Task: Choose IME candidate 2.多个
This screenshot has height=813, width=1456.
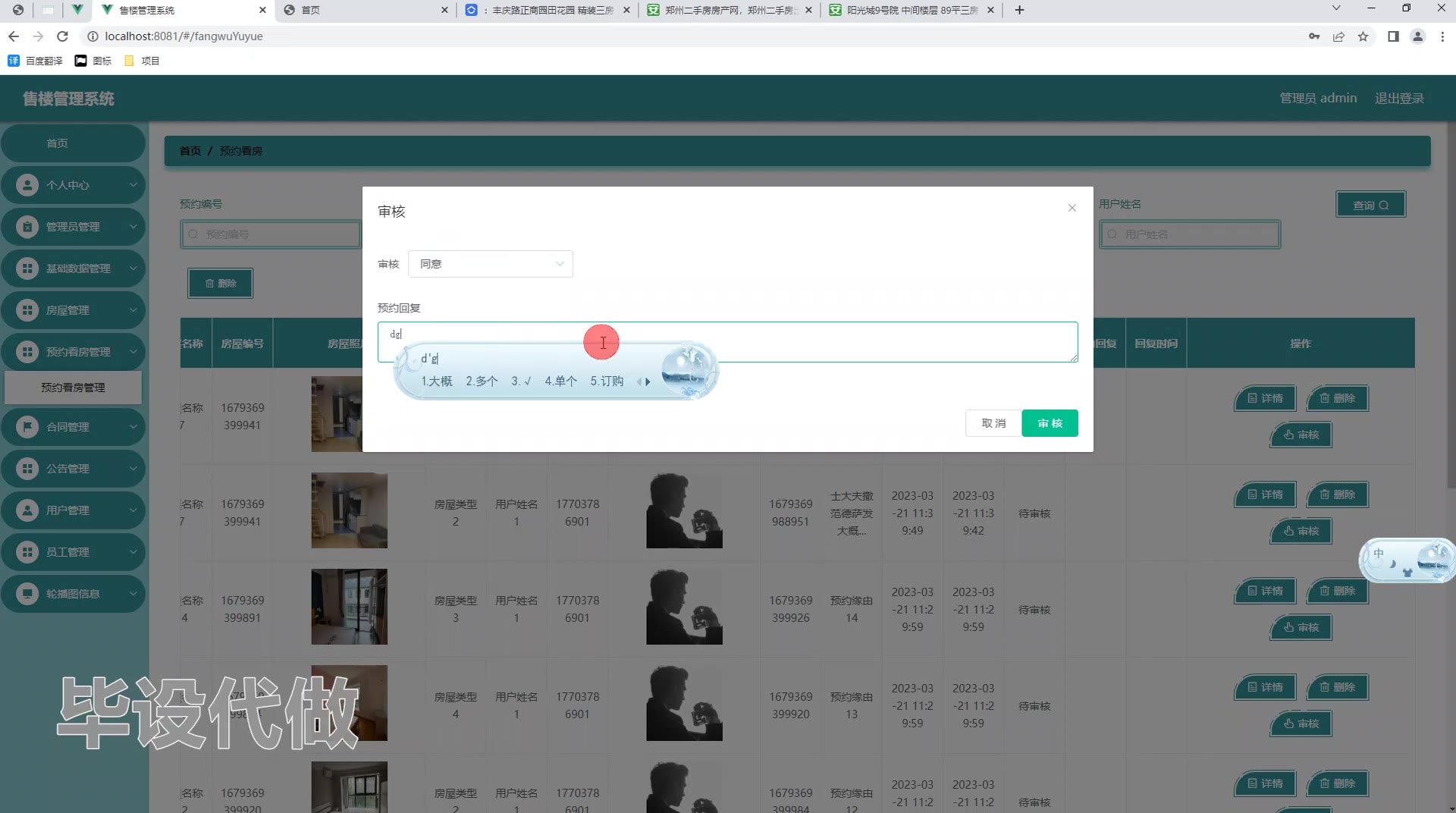Action: (482, 381)
